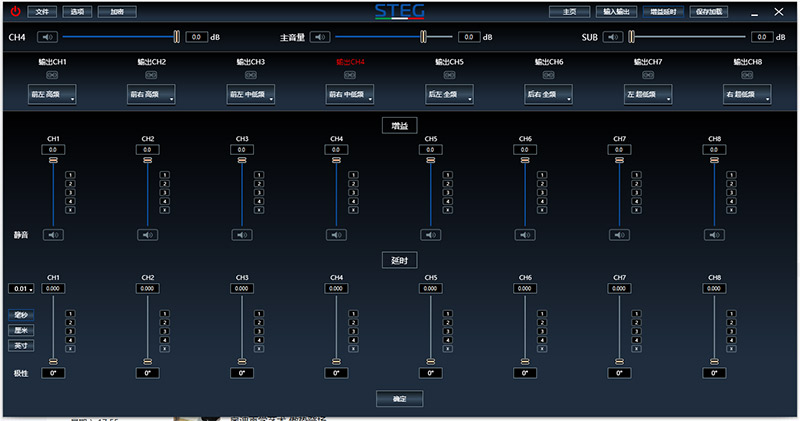Click the link icon under 输出CH2
The image size is (800, 421).
pos(151,75)
